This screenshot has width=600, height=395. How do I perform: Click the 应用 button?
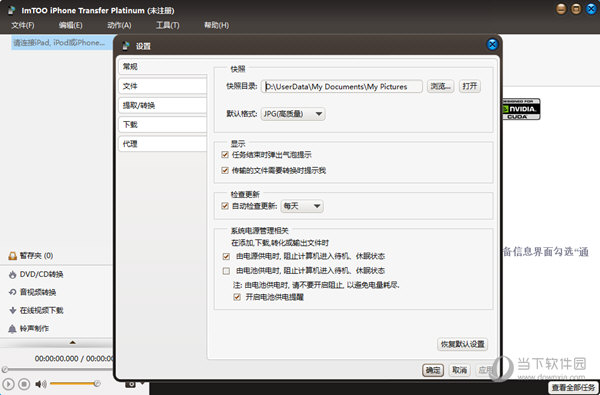click(x=485, y=370)
